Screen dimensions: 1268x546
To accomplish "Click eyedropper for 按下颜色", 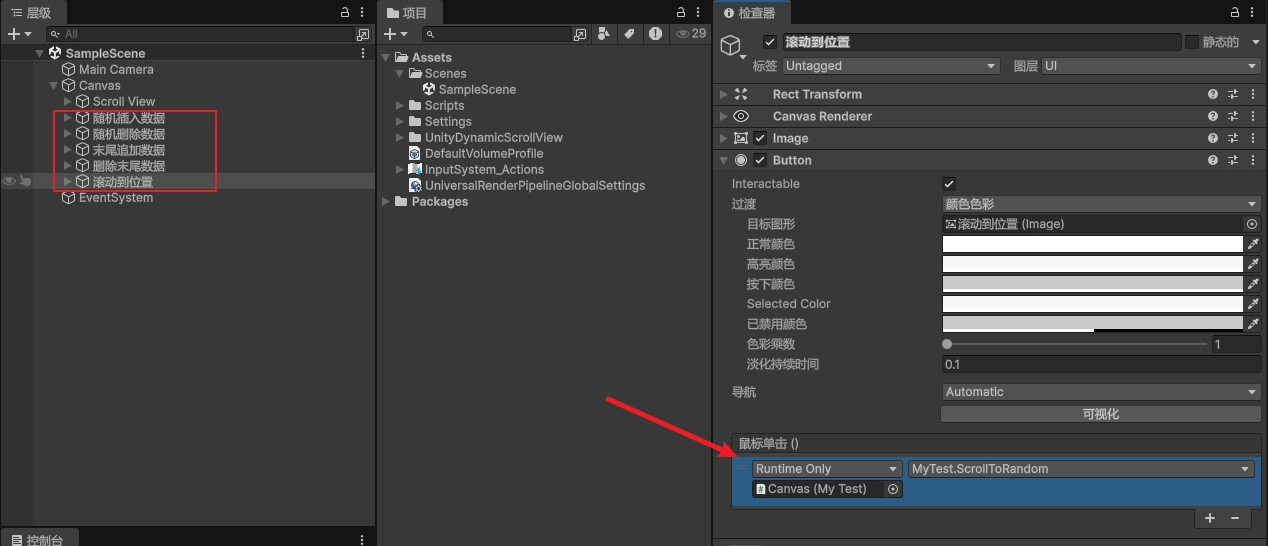I will [x=1252, y=284].
